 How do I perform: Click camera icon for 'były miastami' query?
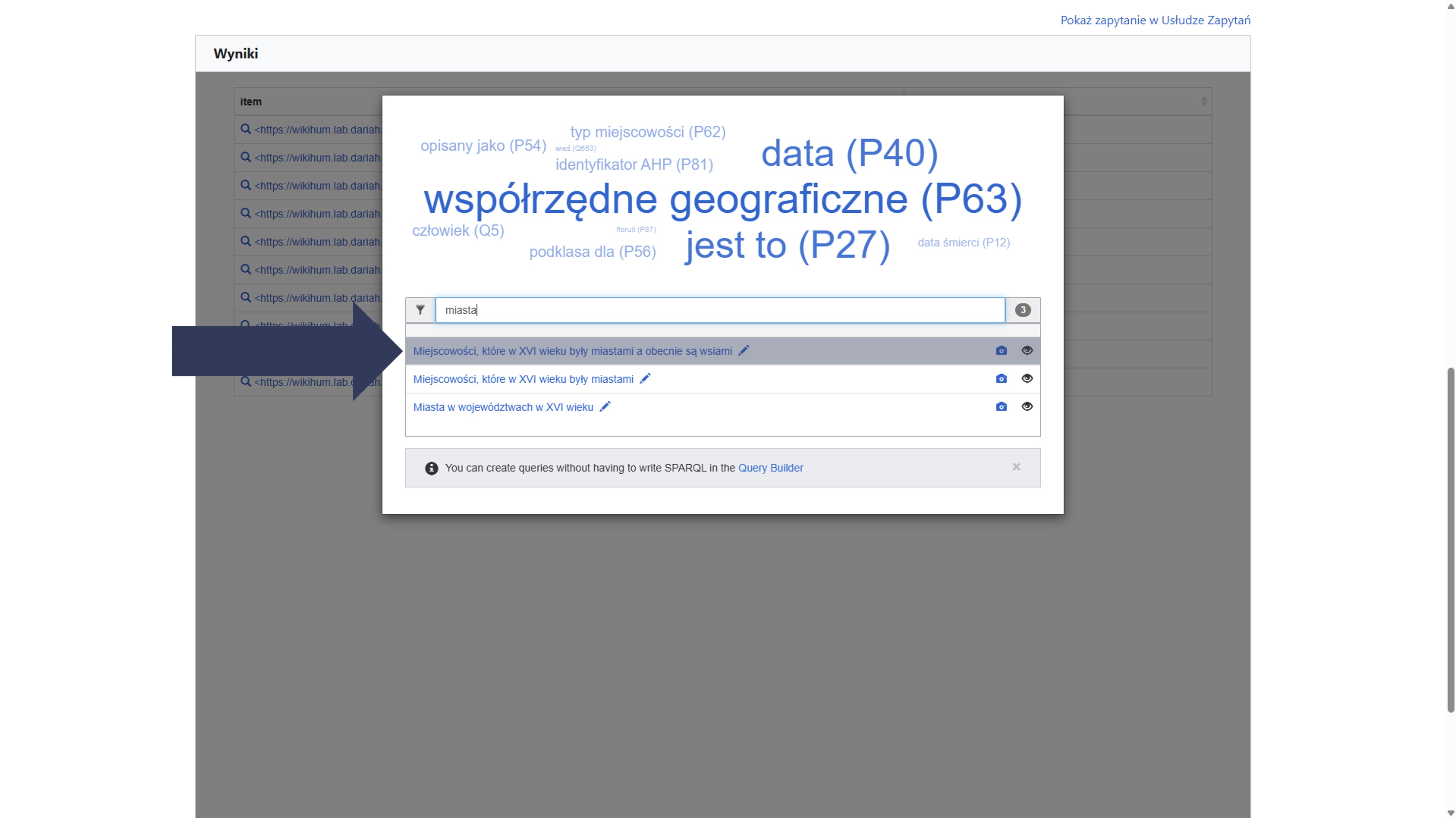1001,378
